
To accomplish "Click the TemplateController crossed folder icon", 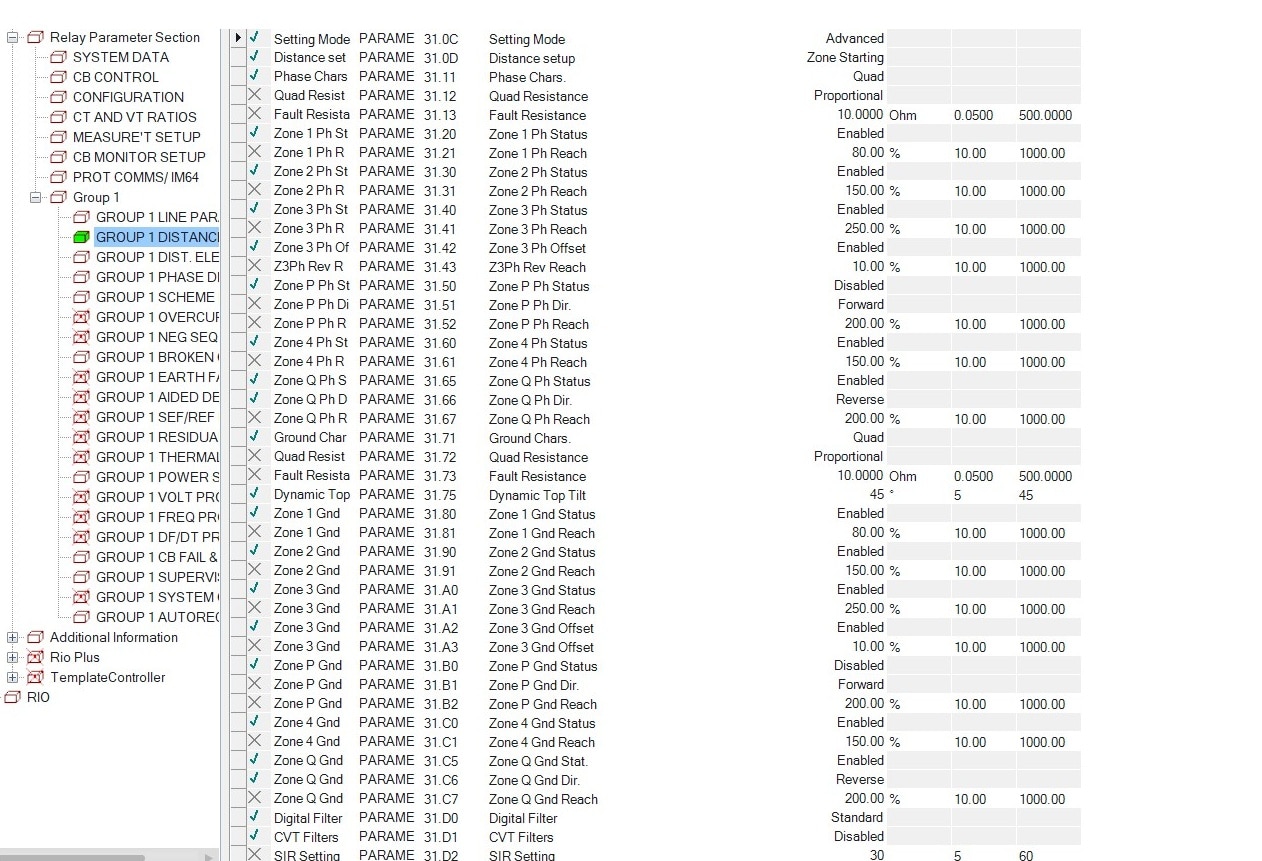I will point(35,677).
